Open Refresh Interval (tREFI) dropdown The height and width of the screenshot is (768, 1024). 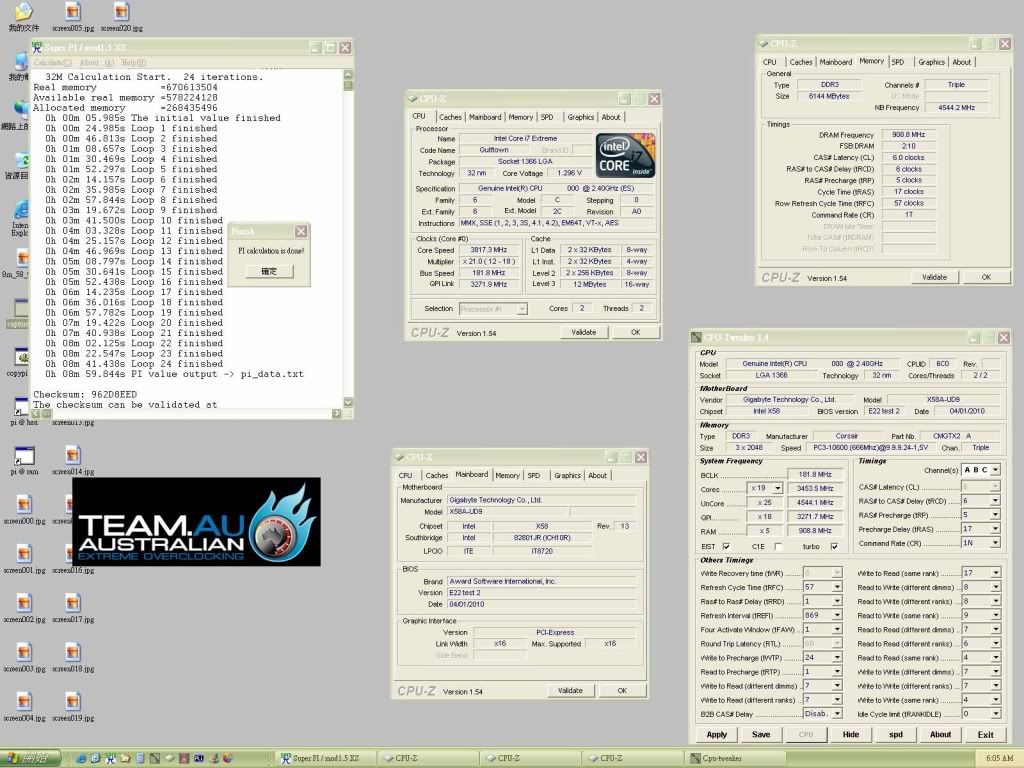click(x=837, y=615)
